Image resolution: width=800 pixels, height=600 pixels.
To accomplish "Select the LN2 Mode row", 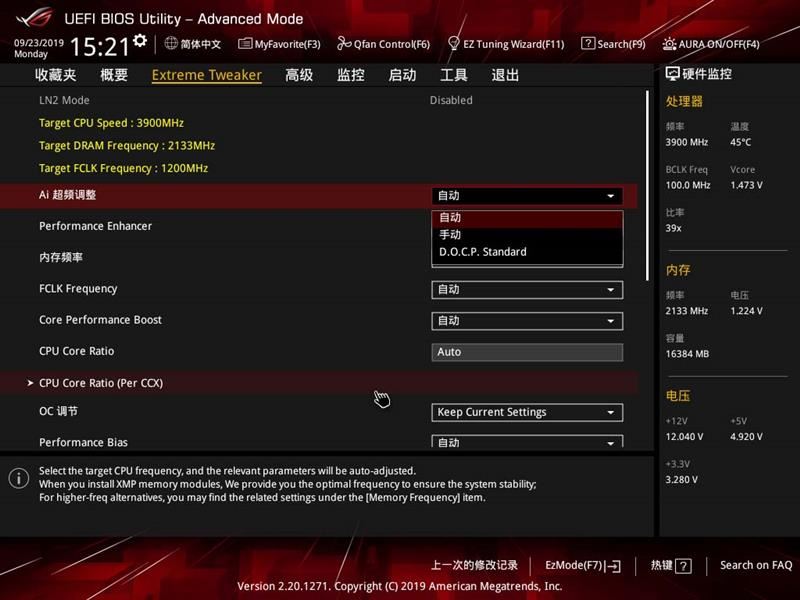I will pyautogui.click(x=319, y=101).
